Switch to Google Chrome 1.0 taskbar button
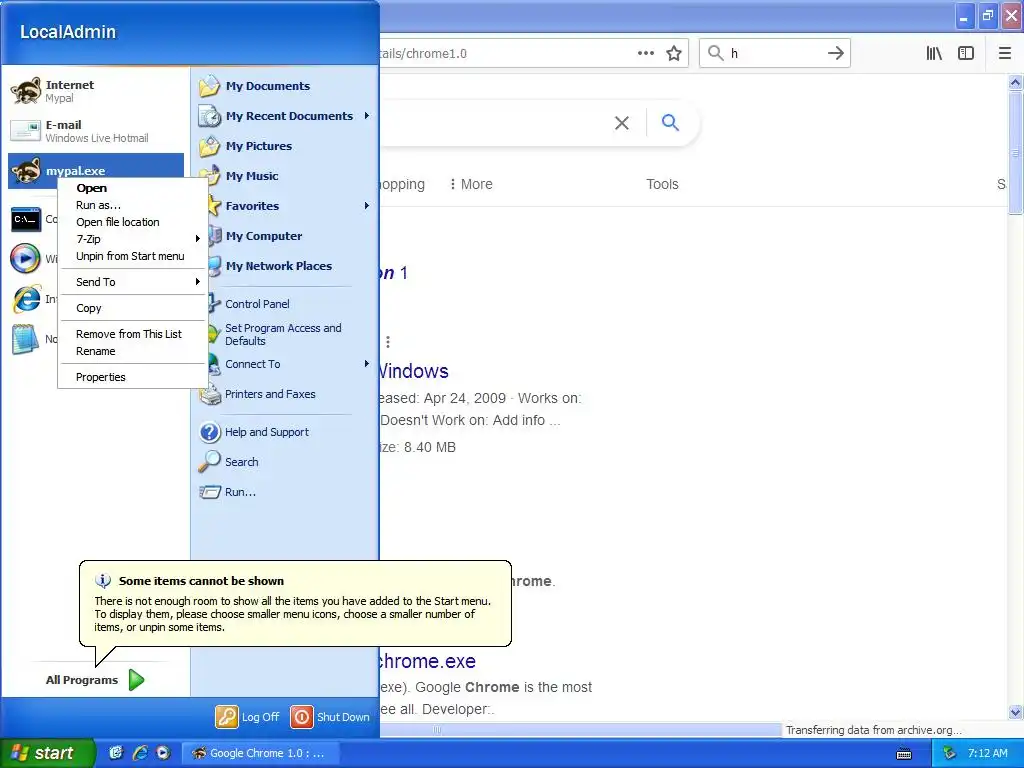 (x=260, y=753)
